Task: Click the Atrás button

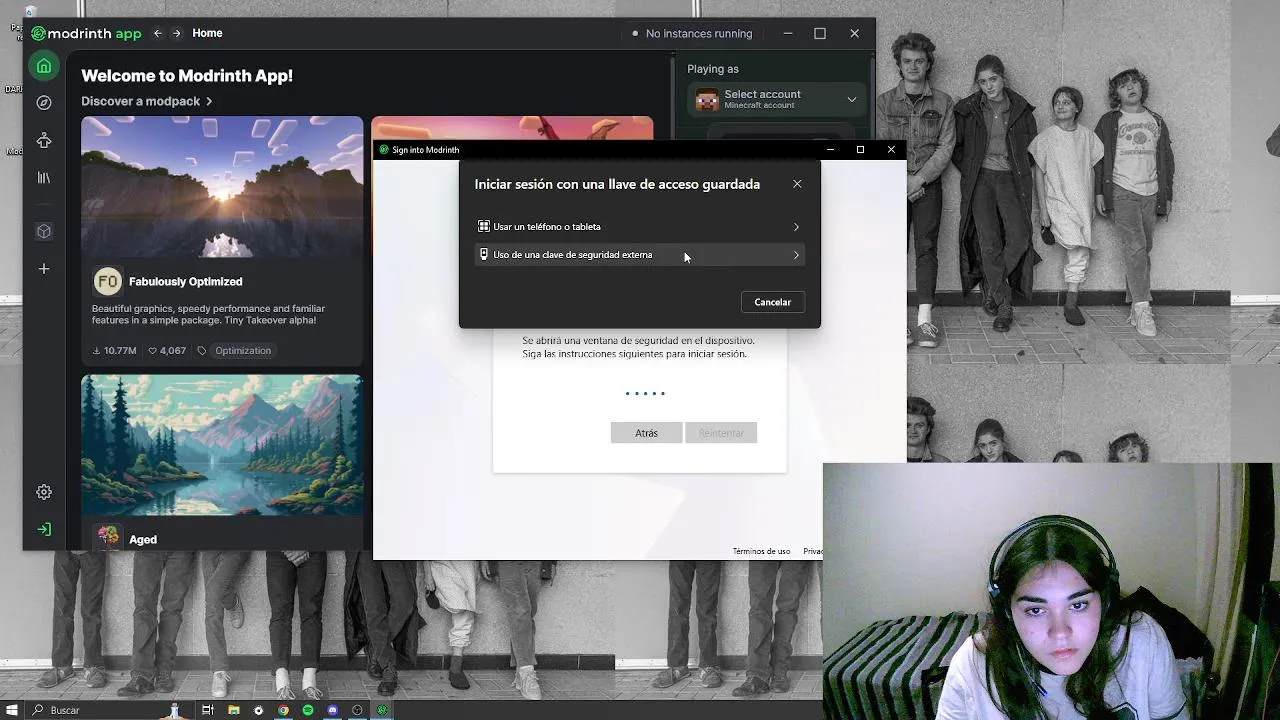Action: (x=646, y=433)
